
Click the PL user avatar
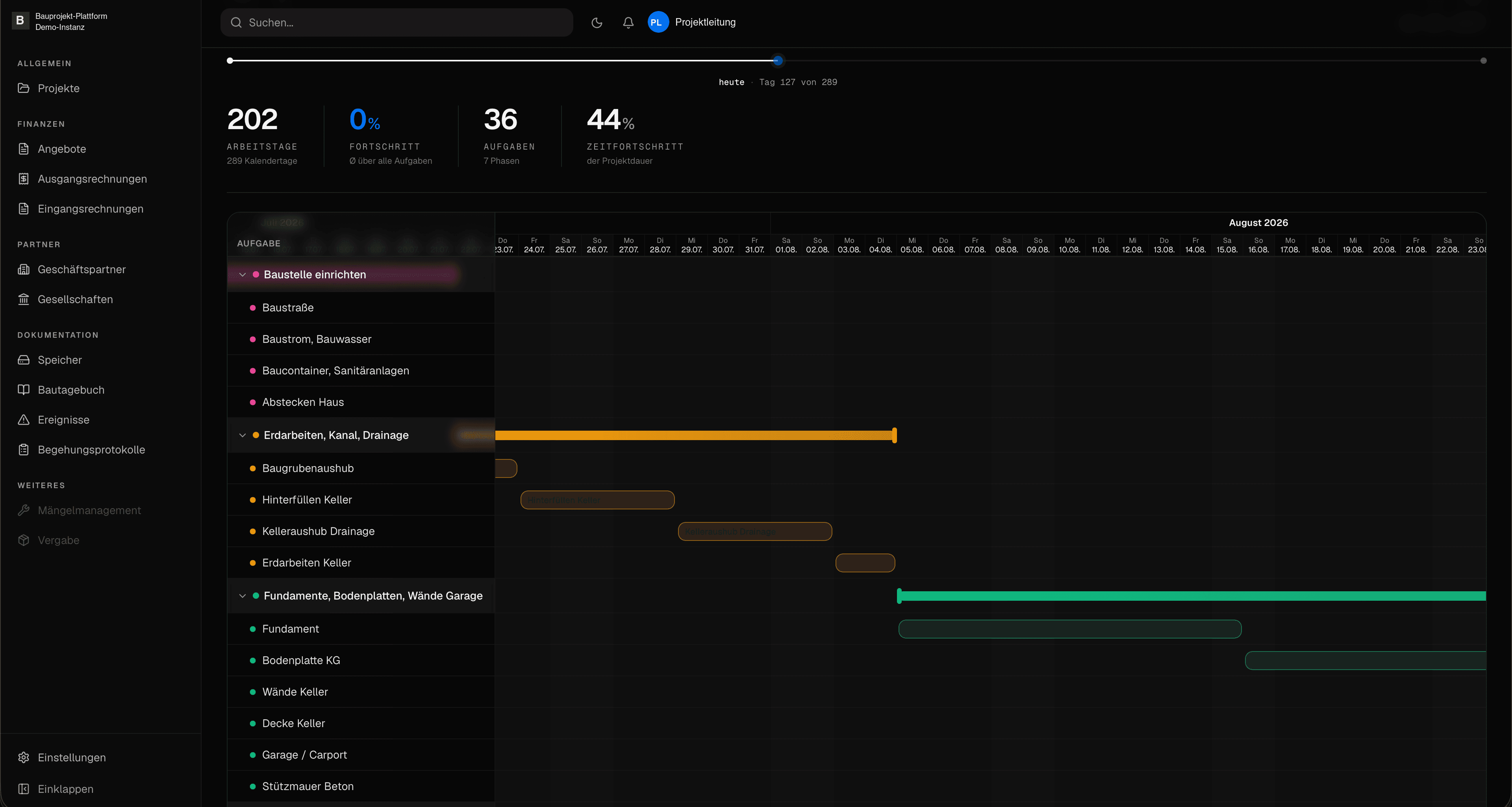pos(658,22)
